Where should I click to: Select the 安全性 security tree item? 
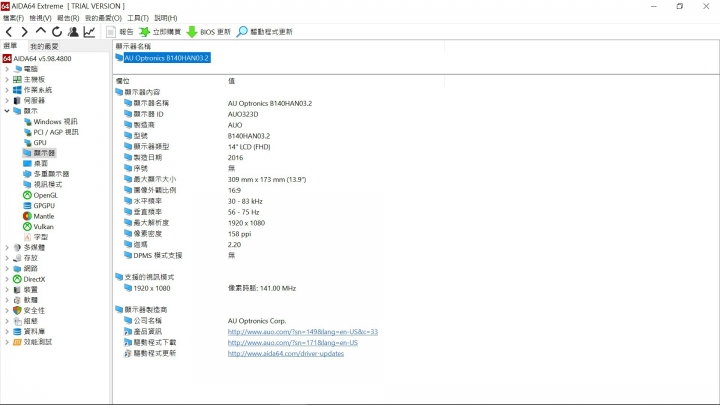[29, 311]
